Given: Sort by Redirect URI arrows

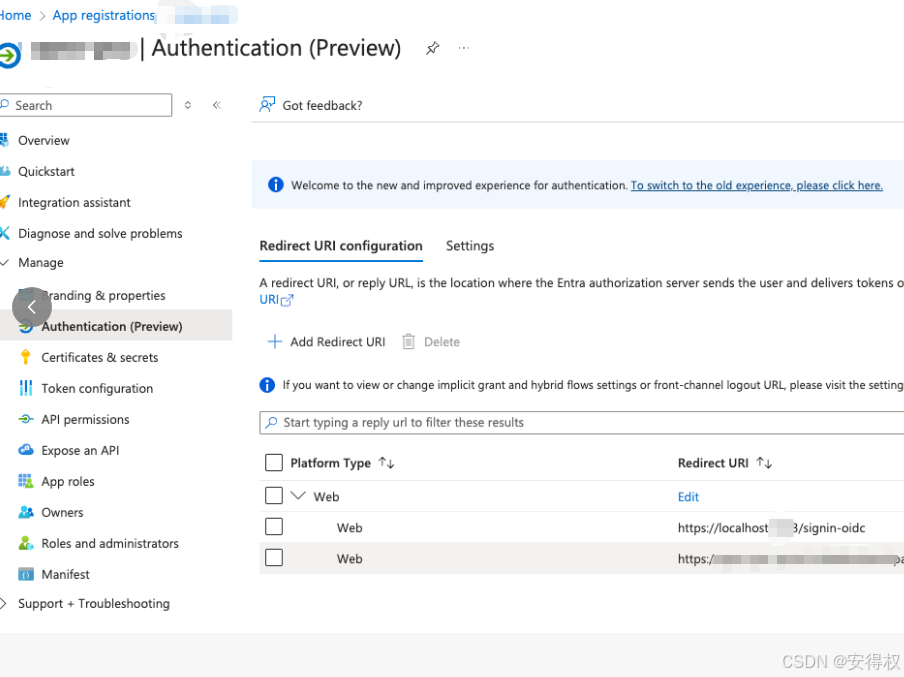Looking at the screenshot, I should pos(764,462).
